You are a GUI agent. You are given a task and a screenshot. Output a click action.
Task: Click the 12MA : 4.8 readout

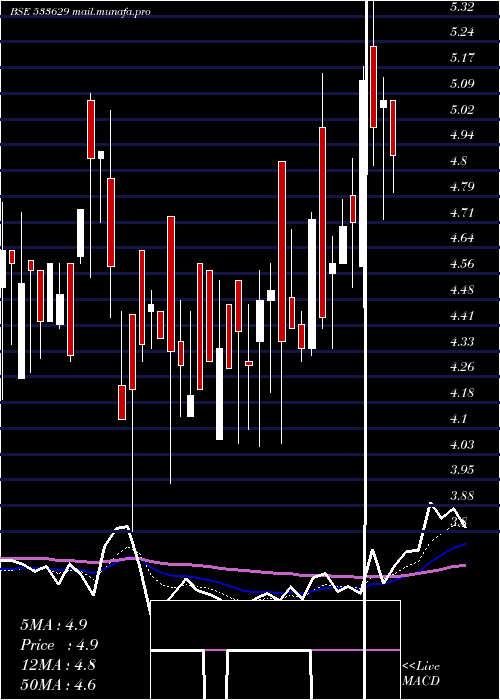[58, 665]
